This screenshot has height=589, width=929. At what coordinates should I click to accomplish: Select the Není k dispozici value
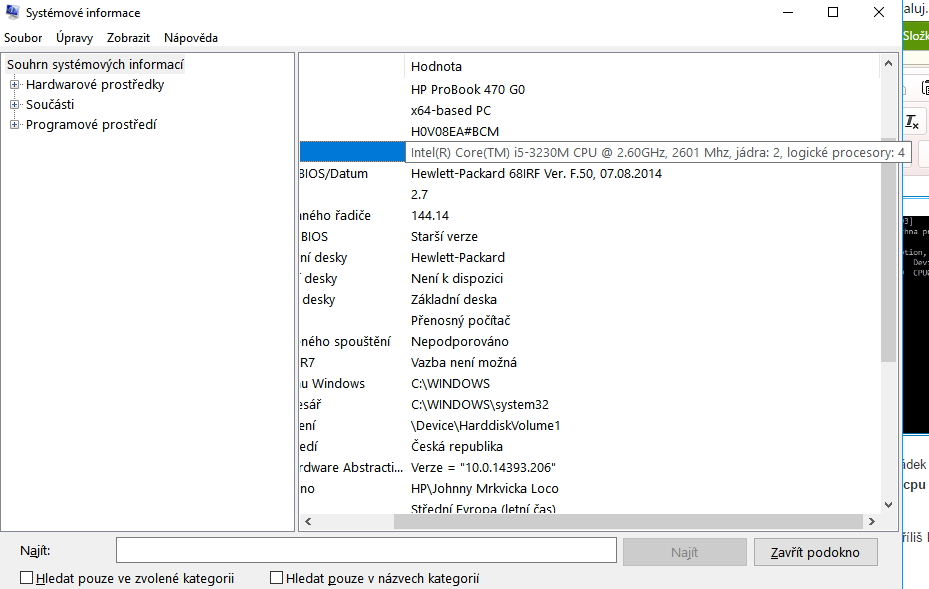(x=457, y=279)
